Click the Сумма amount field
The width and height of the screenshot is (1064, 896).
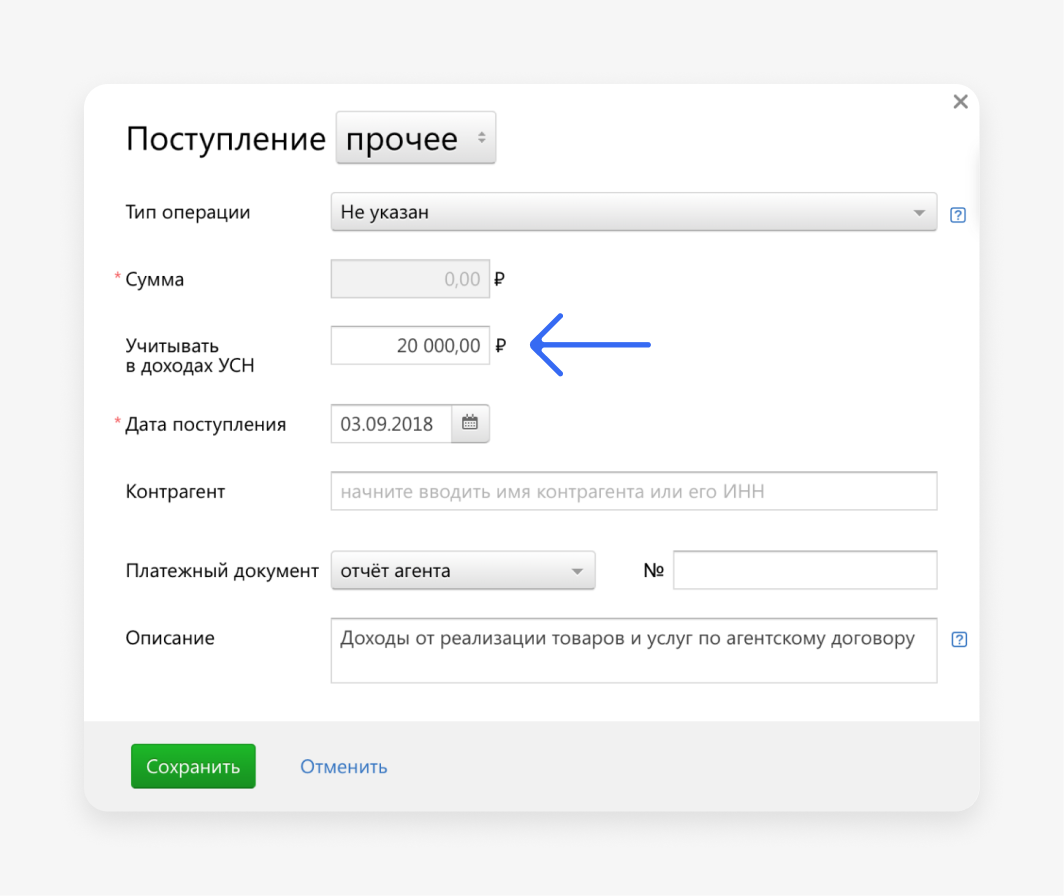[x=410, y=278]
